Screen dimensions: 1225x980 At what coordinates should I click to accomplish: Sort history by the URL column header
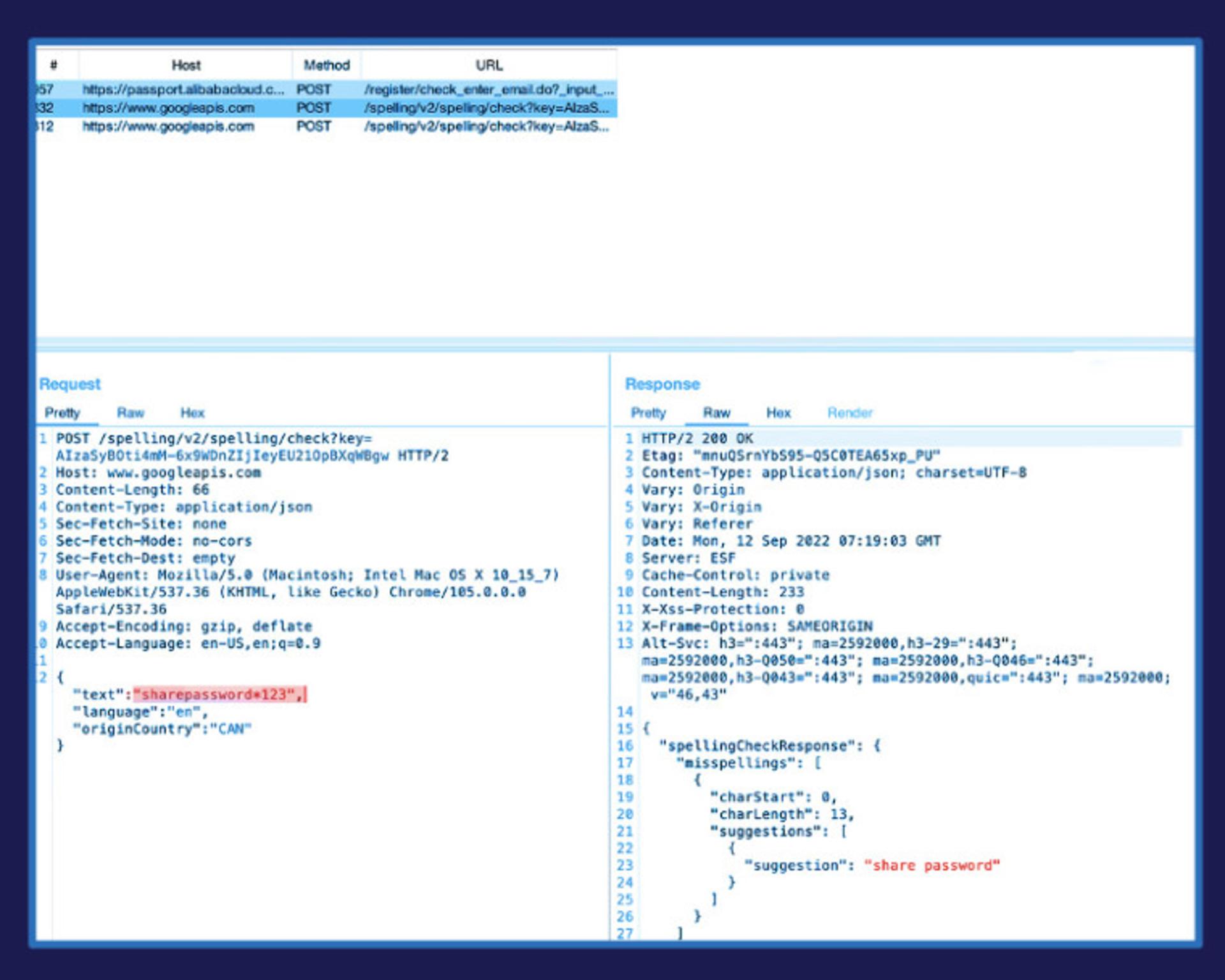click(489, 65)
